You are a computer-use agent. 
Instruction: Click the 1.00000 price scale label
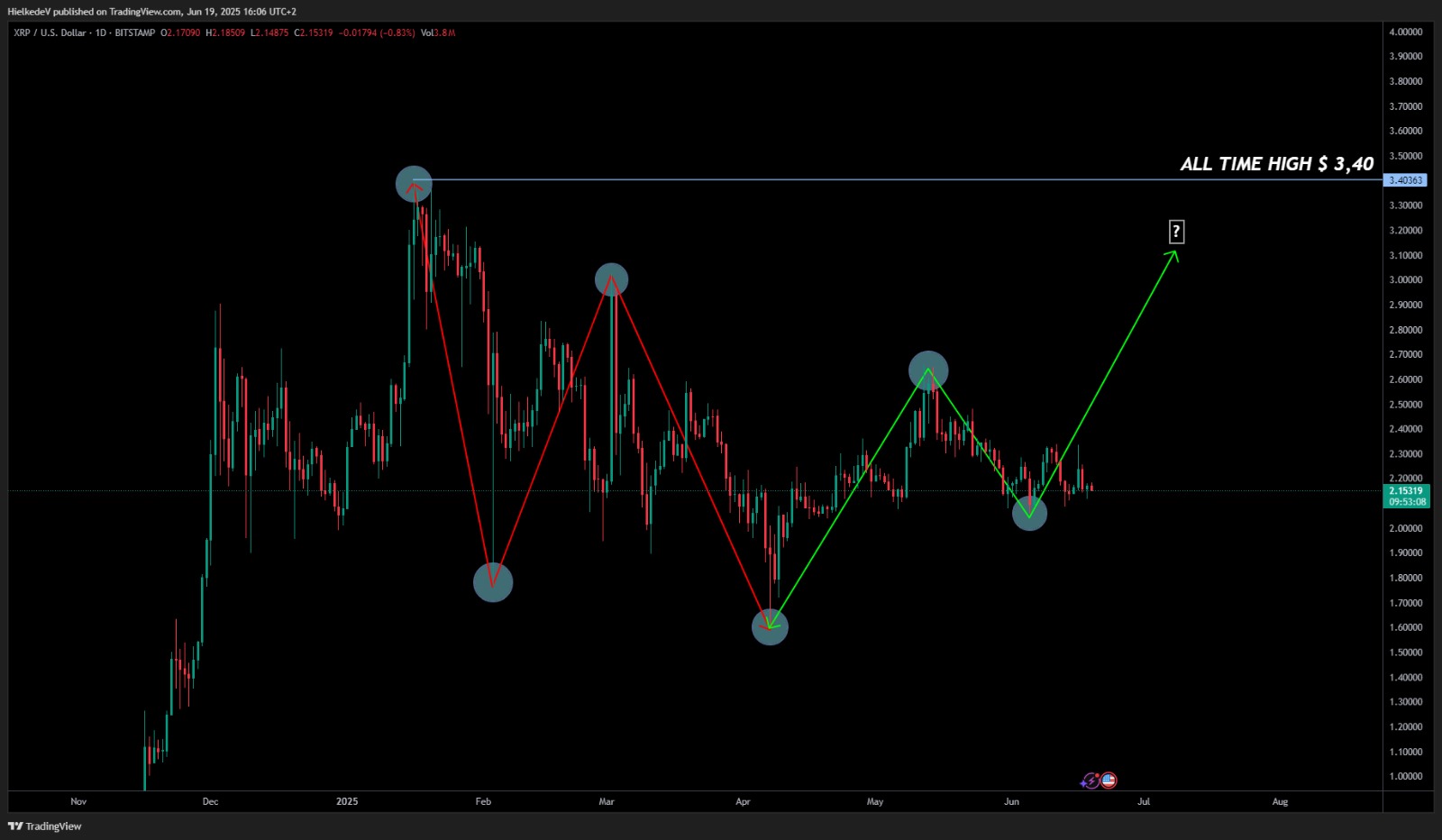(1406, 776)
